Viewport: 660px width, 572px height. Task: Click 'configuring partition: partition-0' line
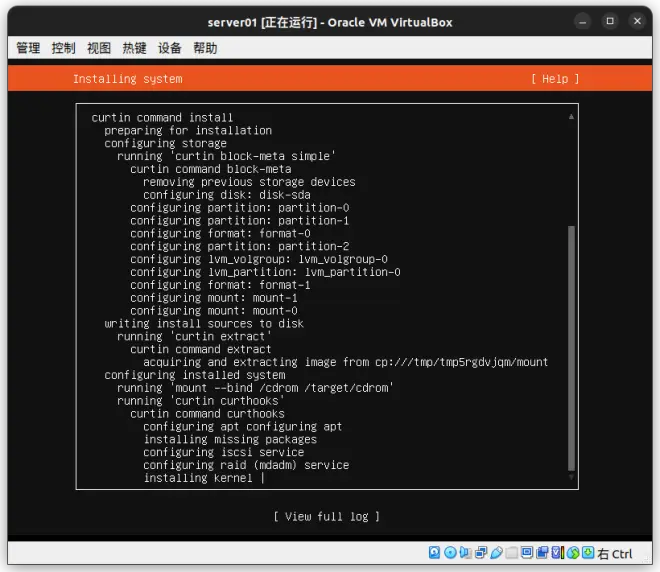[240, 208]
